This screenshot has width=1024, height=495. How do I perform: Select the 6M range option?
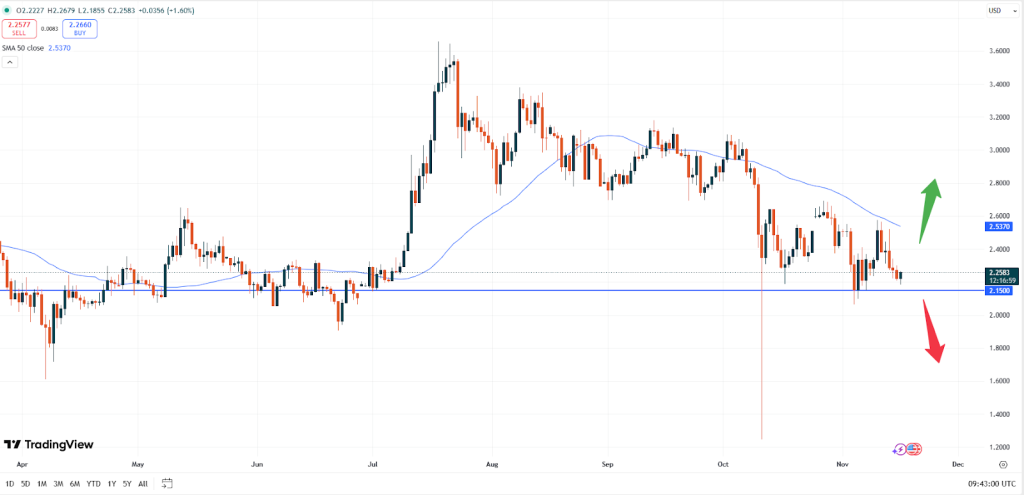coord(75,484)
